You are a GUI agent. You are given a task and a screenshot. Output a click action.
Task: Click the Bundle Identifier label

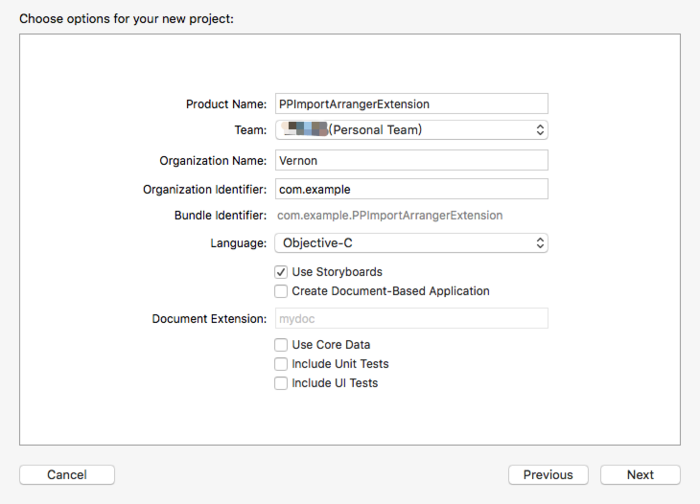coord(220,216)
